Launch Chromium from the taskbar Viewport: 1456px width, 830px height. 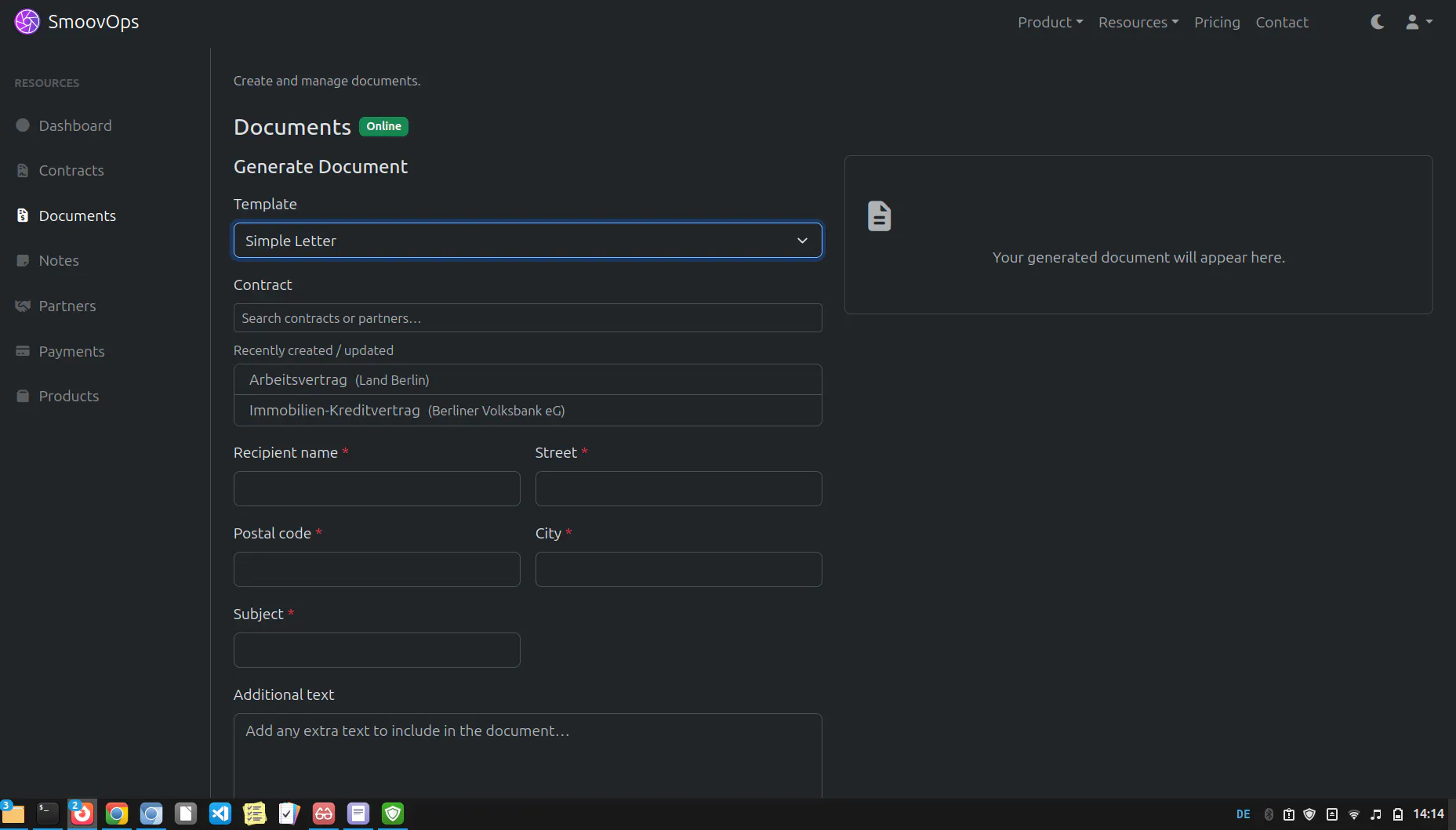151,814
